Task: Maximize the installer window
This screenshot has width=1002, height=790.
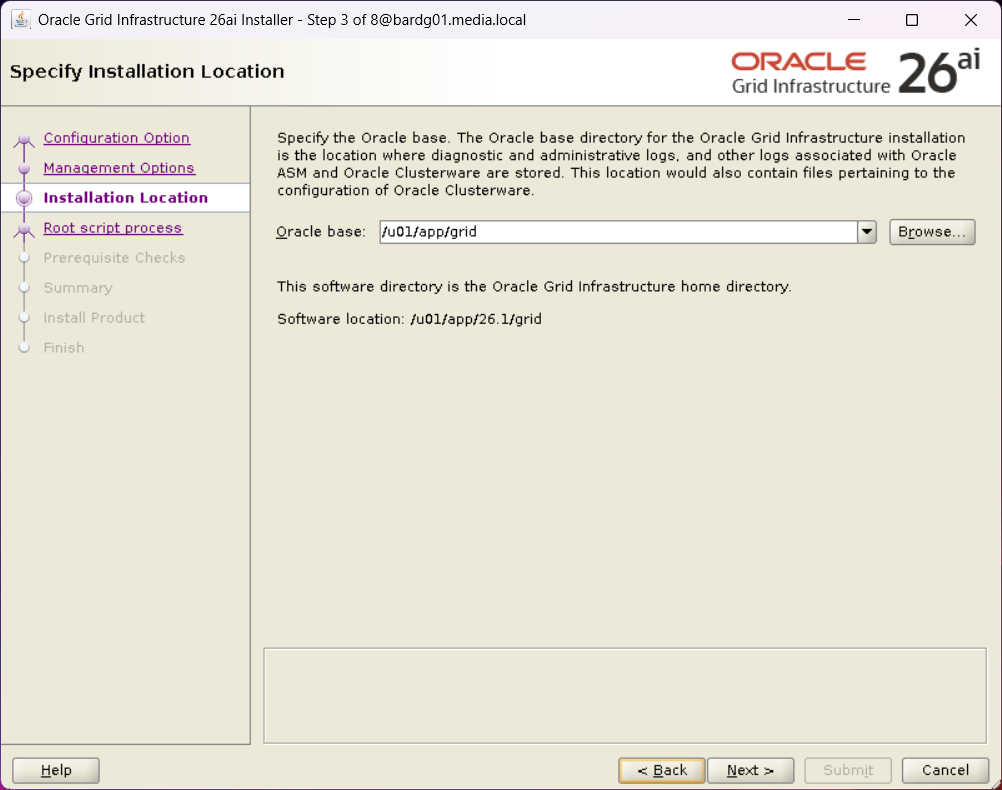Action: click(912, 20)
